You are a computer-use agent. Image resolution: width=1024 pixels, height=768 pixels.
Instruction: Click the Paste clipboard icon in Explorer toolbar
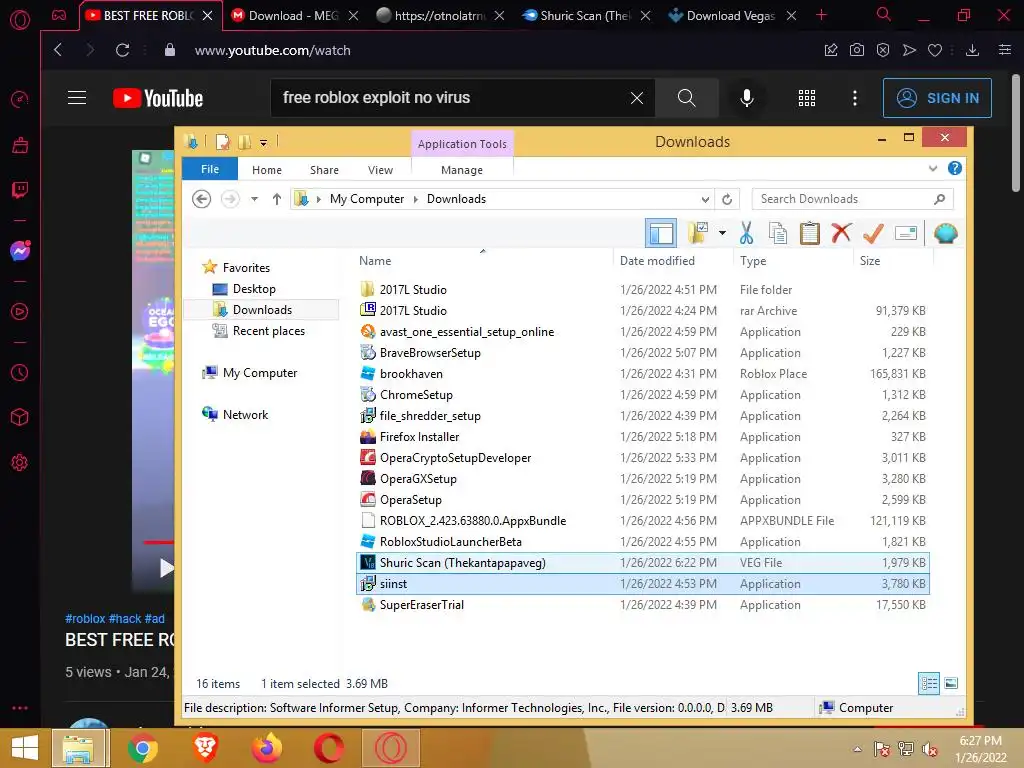click(810, 233)
